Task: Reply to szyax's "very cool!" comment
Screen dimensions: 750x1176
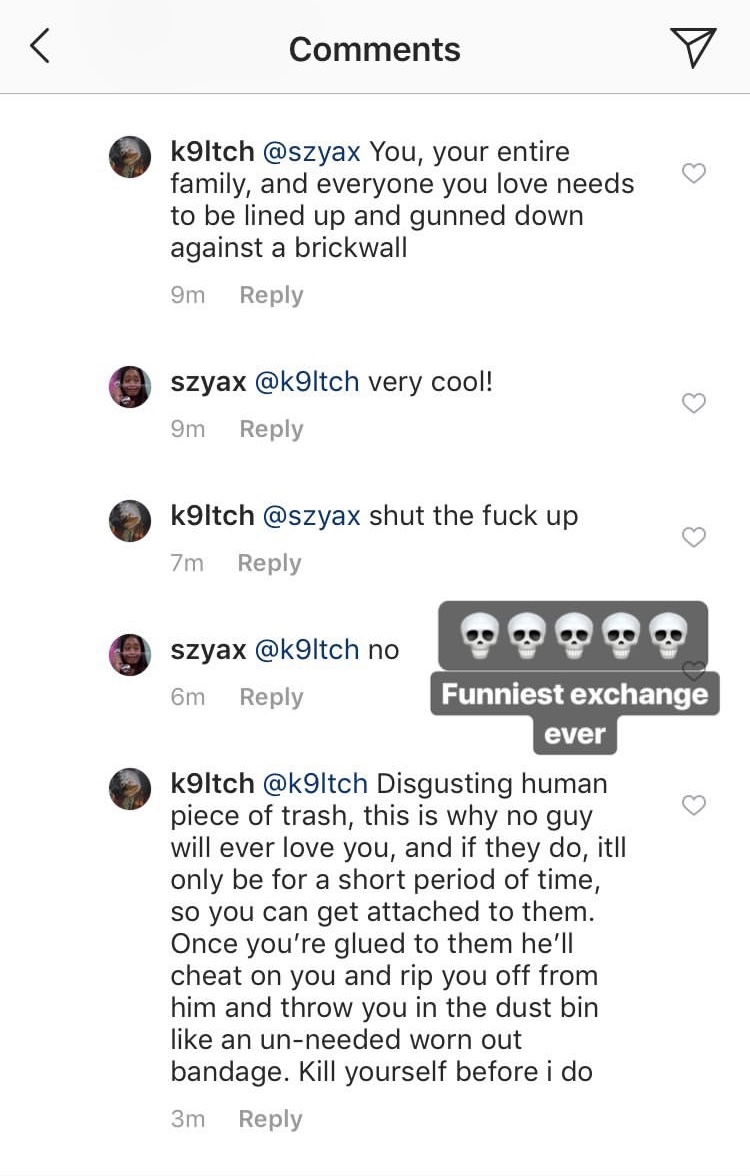Action: [271, 429]
